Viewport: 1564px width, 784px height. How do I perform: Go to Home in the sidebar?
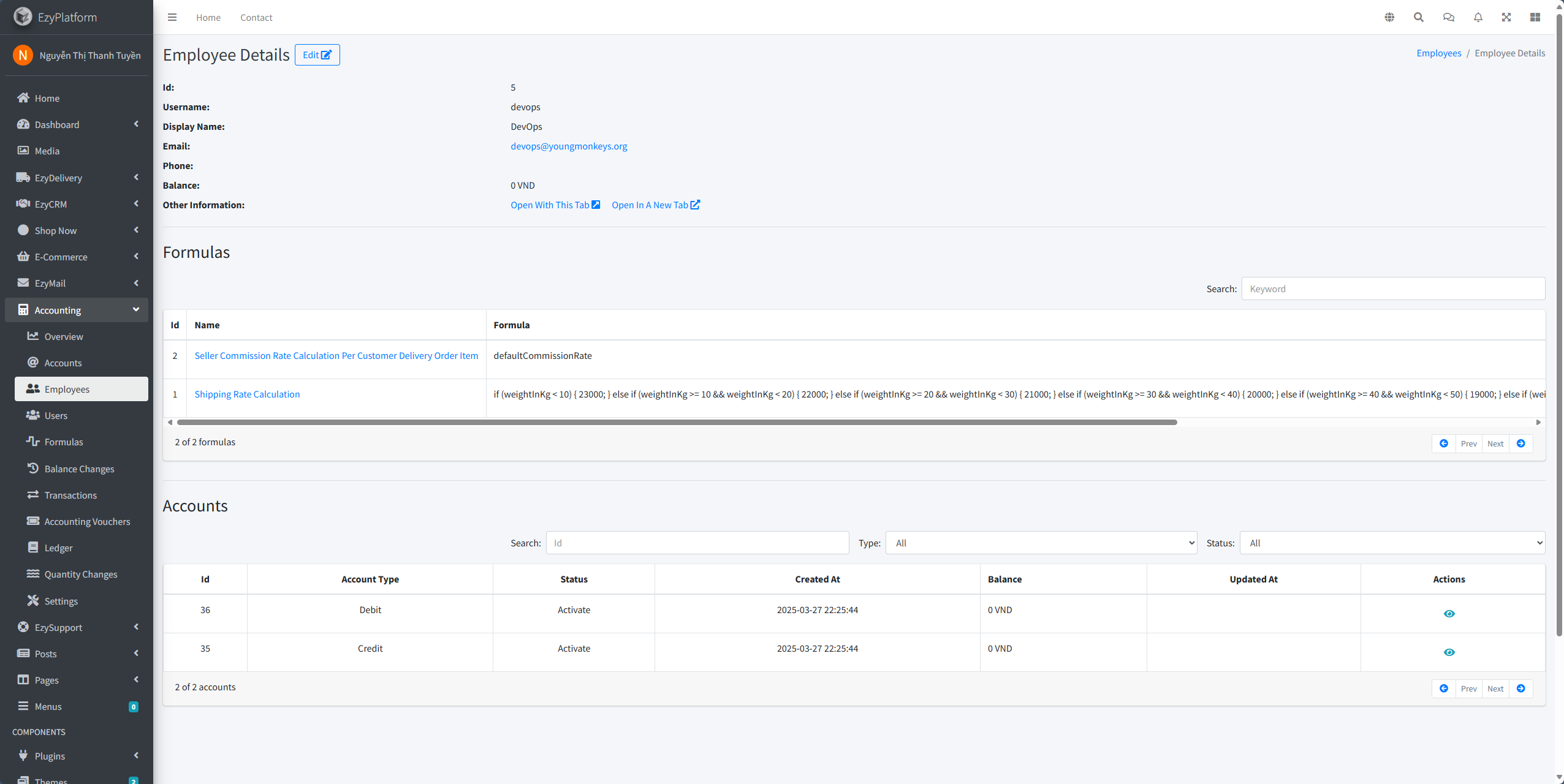tap(77, 98)
